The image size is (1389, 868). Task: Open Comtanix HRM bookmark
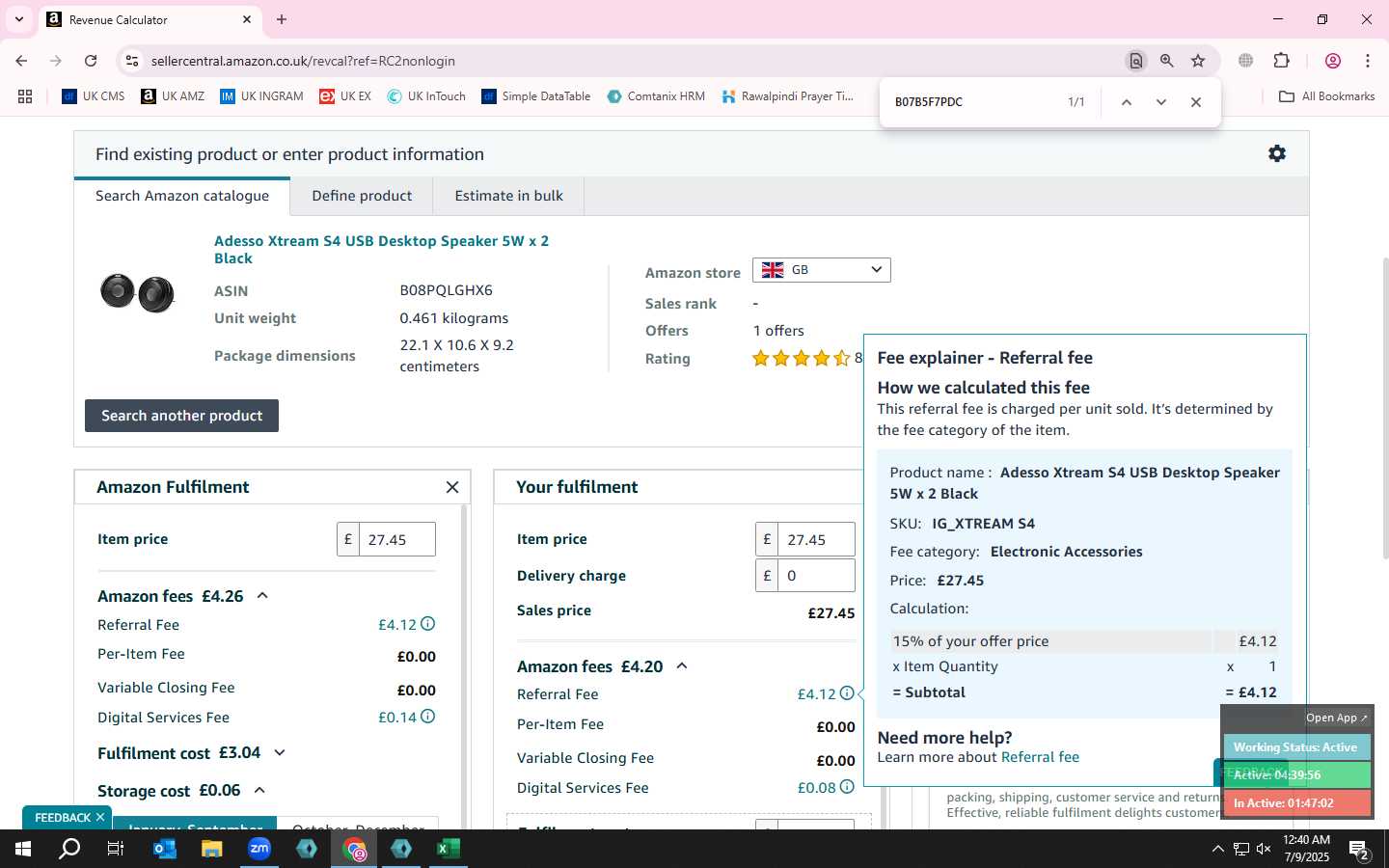tap(656, 96)
